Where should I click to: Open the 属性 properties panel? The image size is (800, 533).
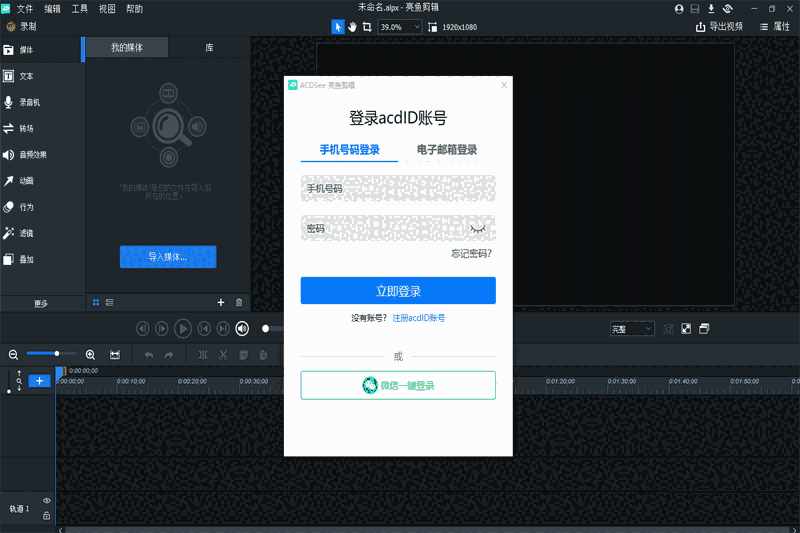click(x=775, y=27)
